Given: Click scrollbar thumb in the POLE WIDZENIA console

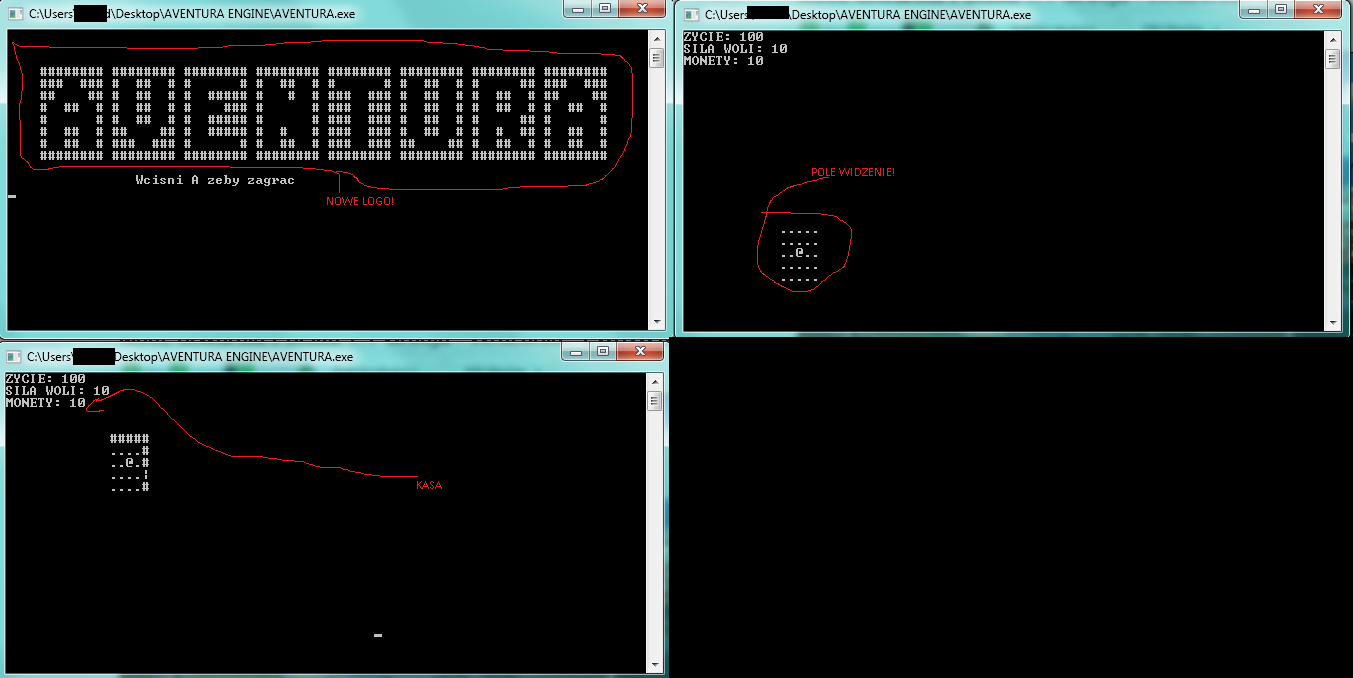Looking at the screenshot, I should (x=1332, y=58).
